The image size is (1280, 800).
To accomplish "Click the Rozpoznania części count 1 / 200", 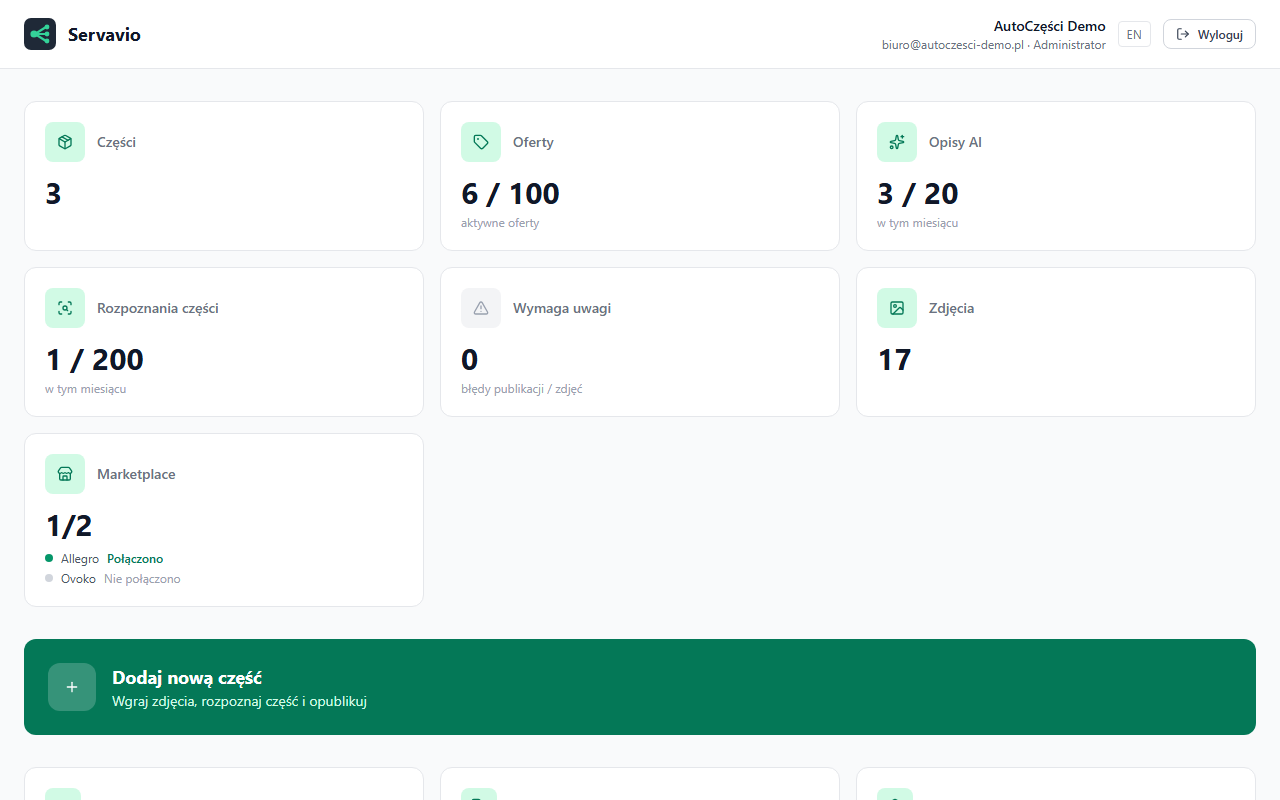I will point(95,359).
